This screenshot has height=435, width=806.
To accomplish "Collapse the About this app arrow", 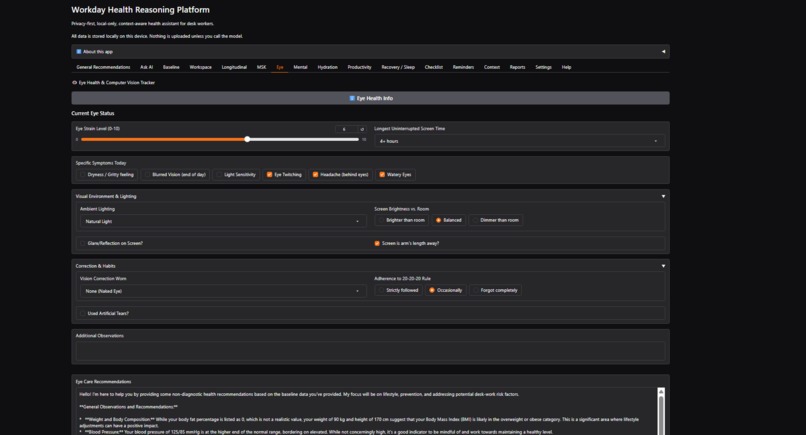I will point(663,51).
